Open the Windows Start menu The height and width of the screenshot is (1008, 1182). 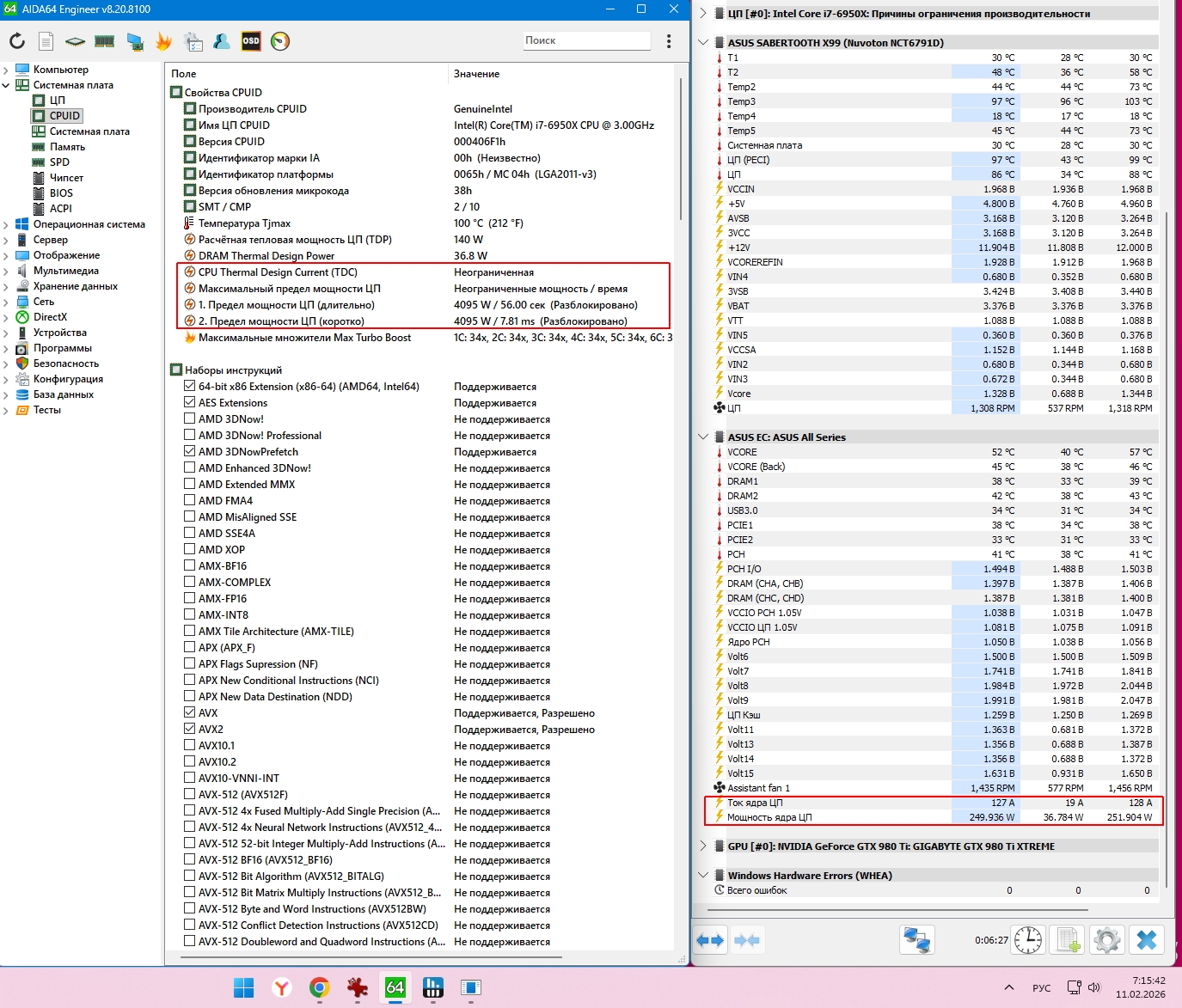[244, 987]
